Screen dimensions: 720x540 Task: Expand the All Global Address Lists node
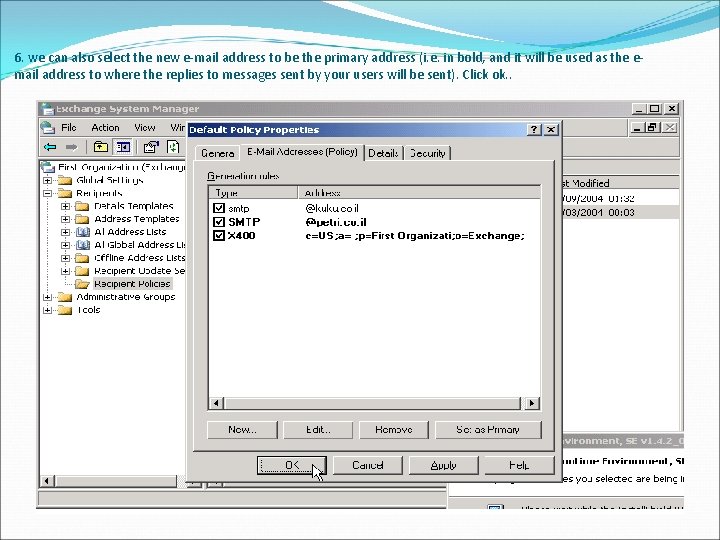(x=65, y=245)
